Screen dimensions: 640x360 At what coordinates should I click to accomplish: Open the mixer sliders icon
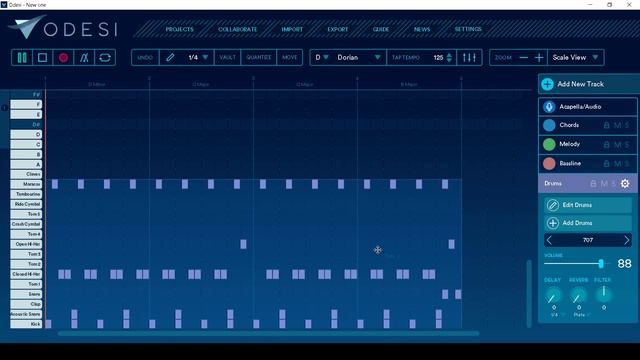pyautogui.click(x=469, y=58)
